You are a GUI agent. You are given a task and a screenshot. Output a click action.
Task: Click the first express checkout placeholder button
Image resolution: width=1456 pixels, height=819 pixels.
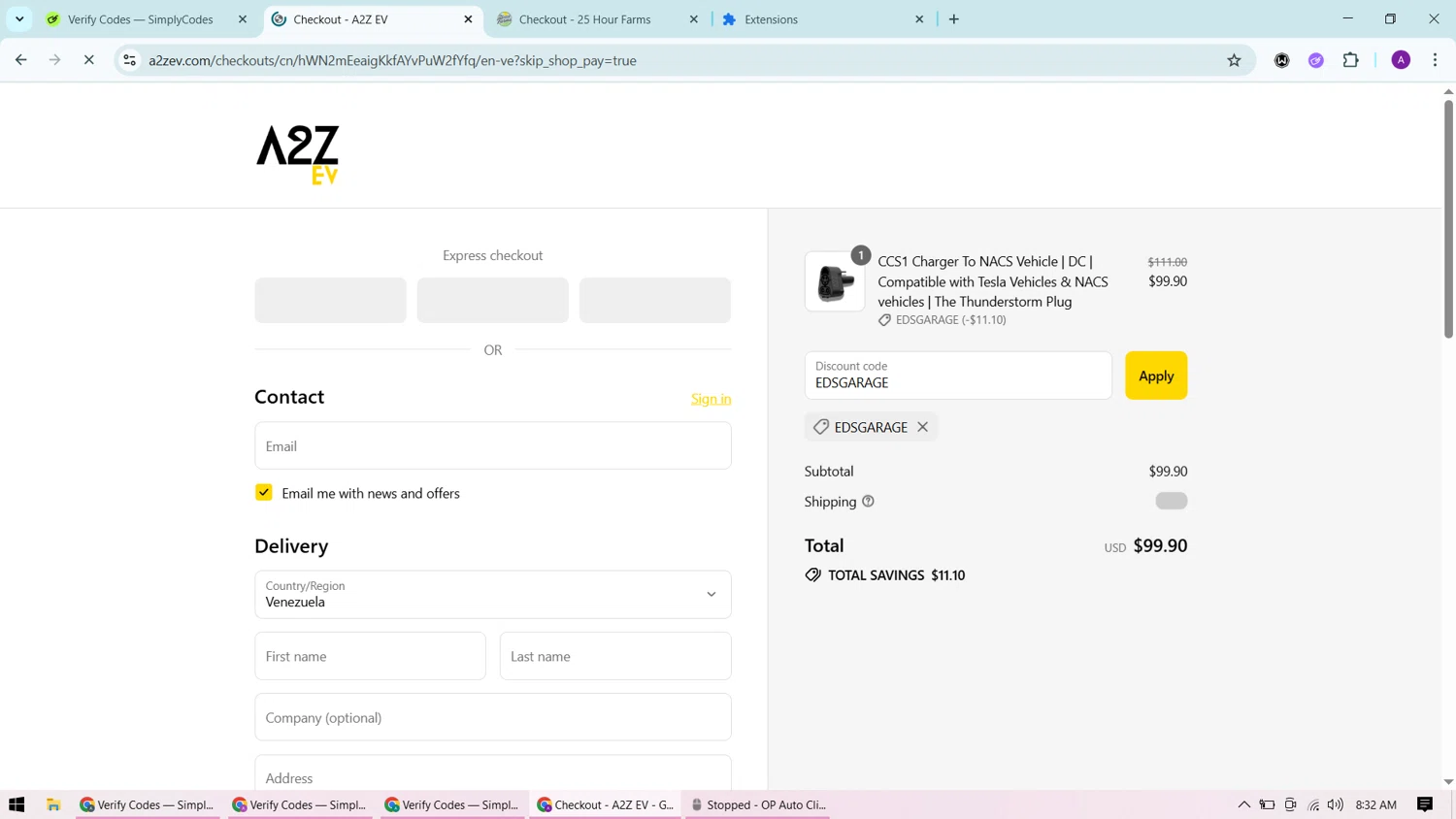330,300
